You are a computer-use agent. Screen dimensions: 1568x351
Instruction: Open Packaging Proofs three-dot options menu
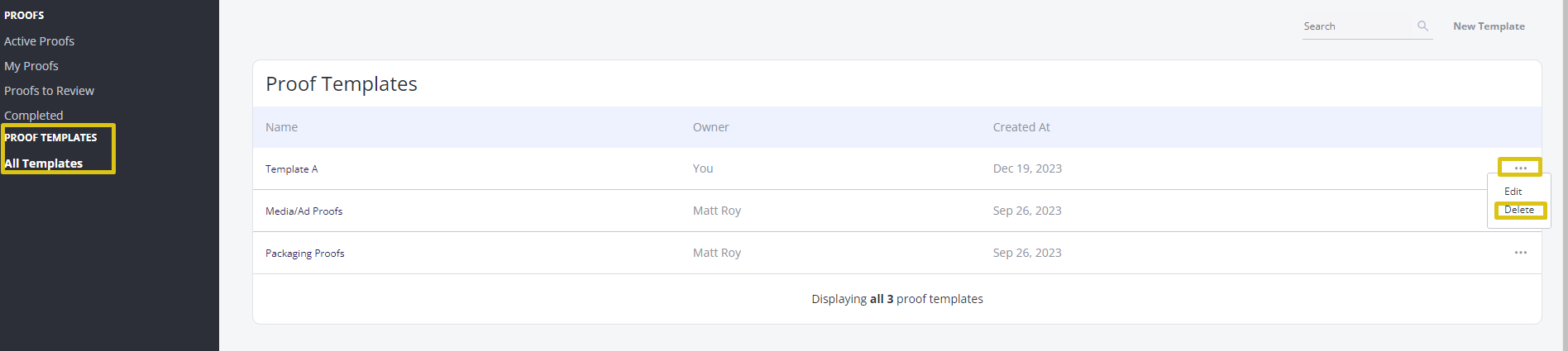coord(1520,253)
